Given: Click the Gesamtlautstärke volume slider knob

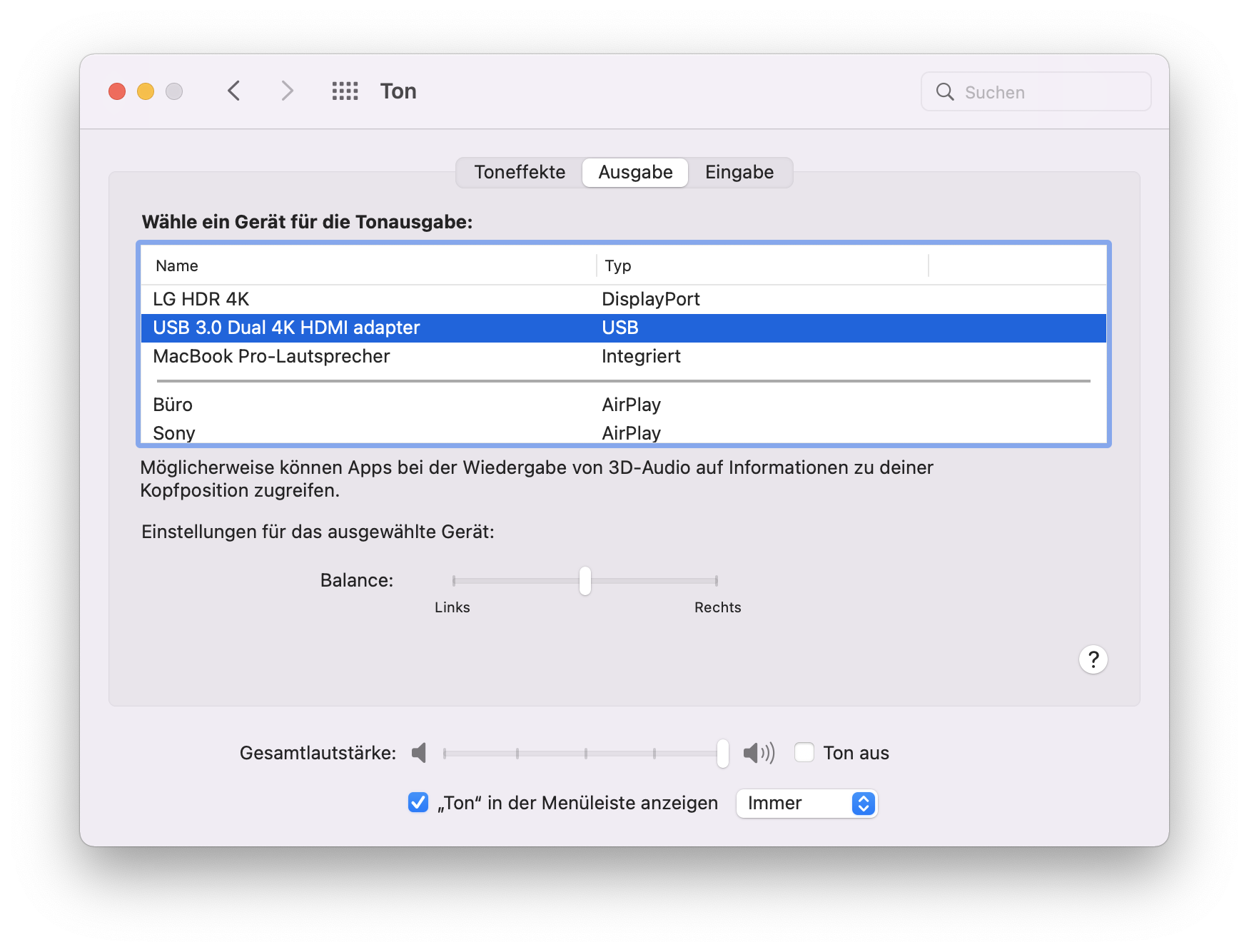Looking at the screenshot, I should click(723, 754).
